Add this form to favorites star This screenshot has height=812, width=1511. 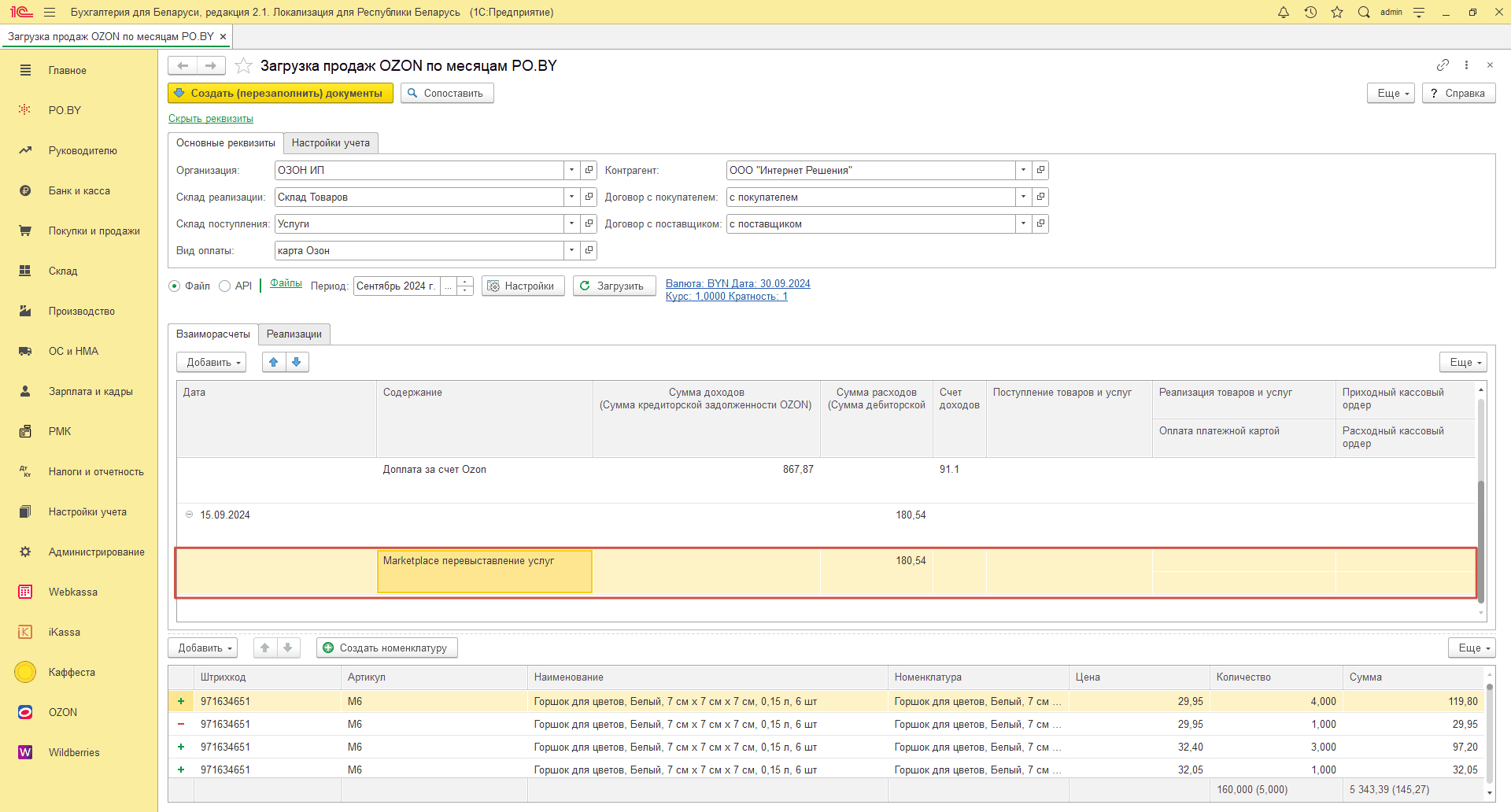(244, 65)
